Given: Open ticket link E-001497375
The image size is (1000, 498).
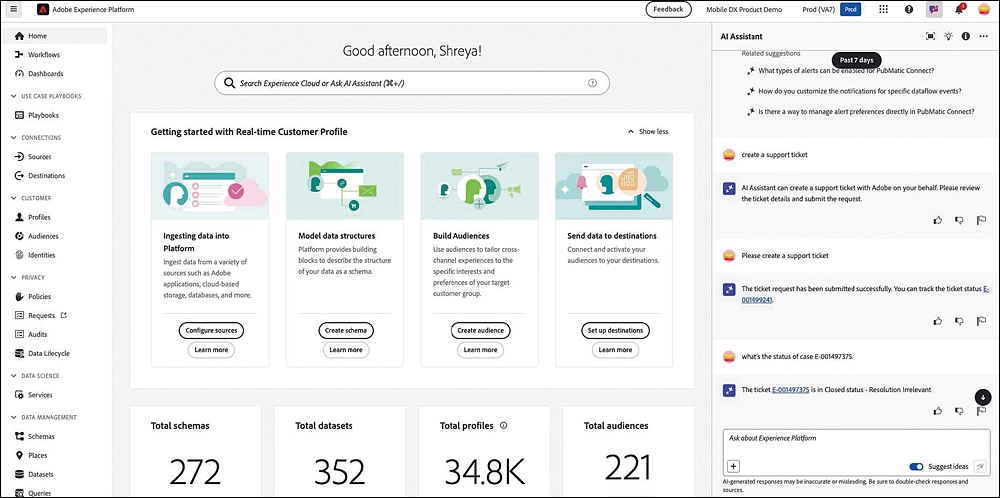Looking at the screenshot, I should (x=790, y=390).
